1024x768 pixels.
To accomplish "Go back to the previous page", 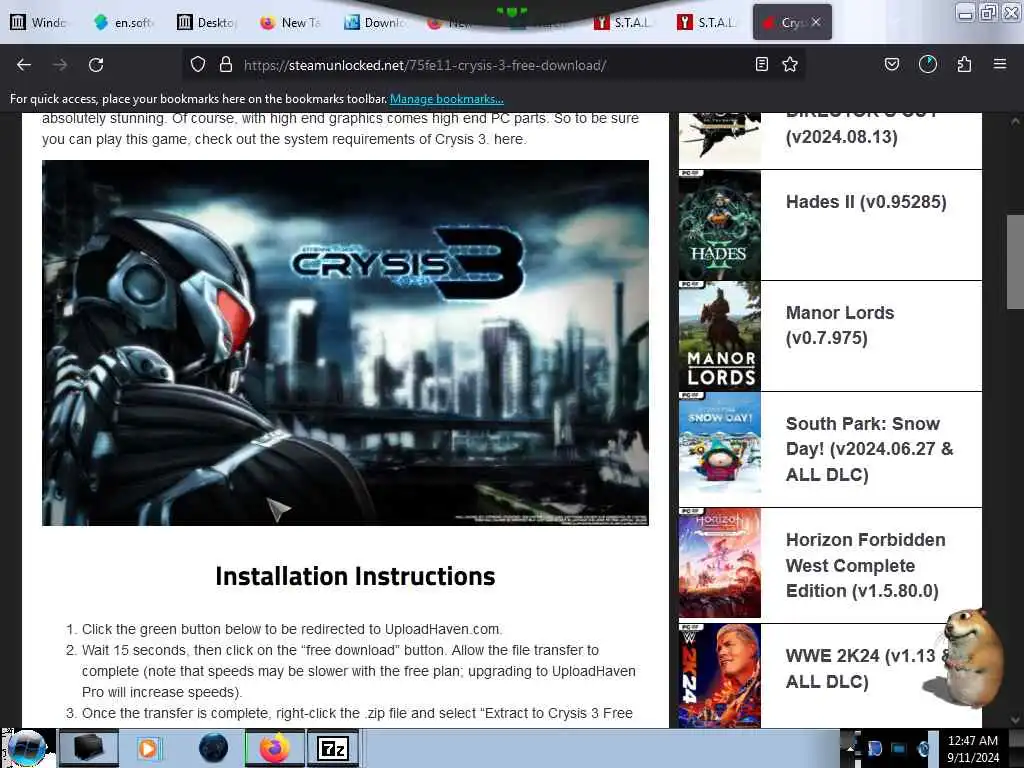I will (24, 65).
